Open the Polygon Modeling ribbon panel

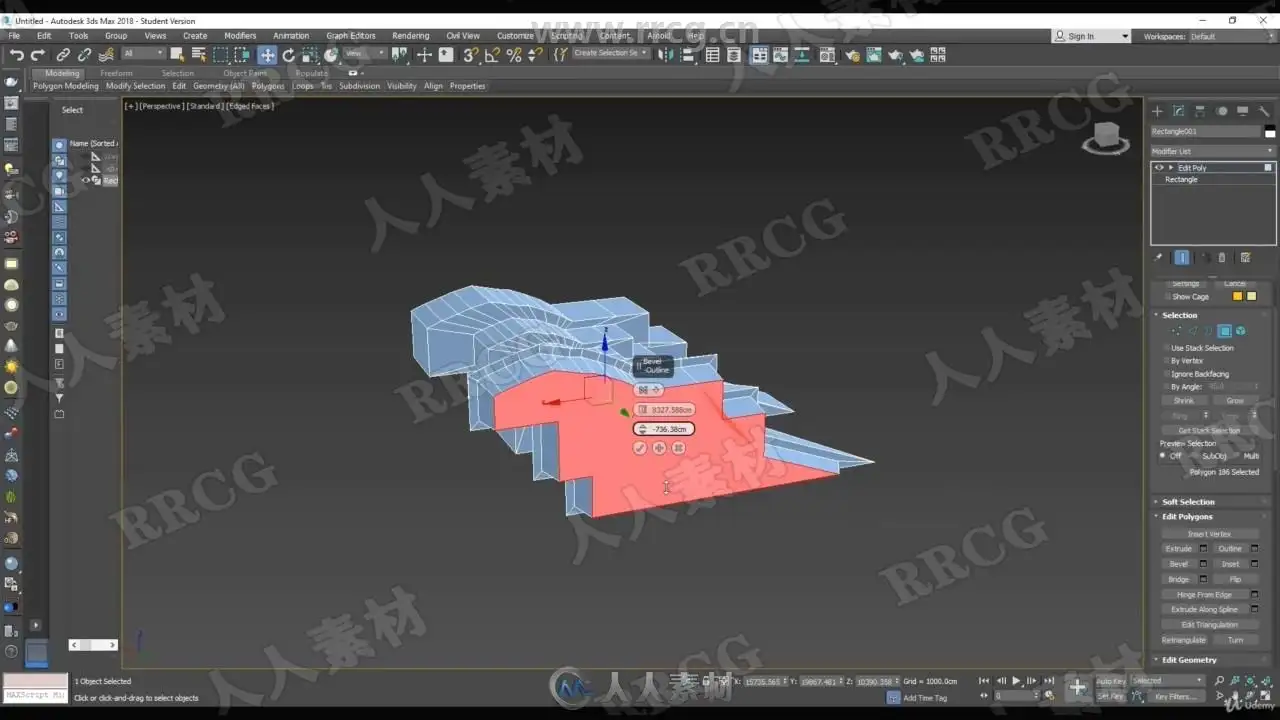pyautogui.click(x=66, y=86)
